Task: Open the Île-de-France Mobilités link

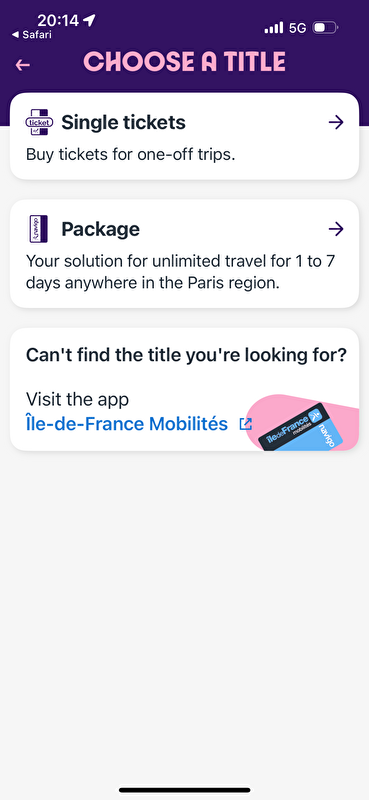Action: tap(127, 423)
